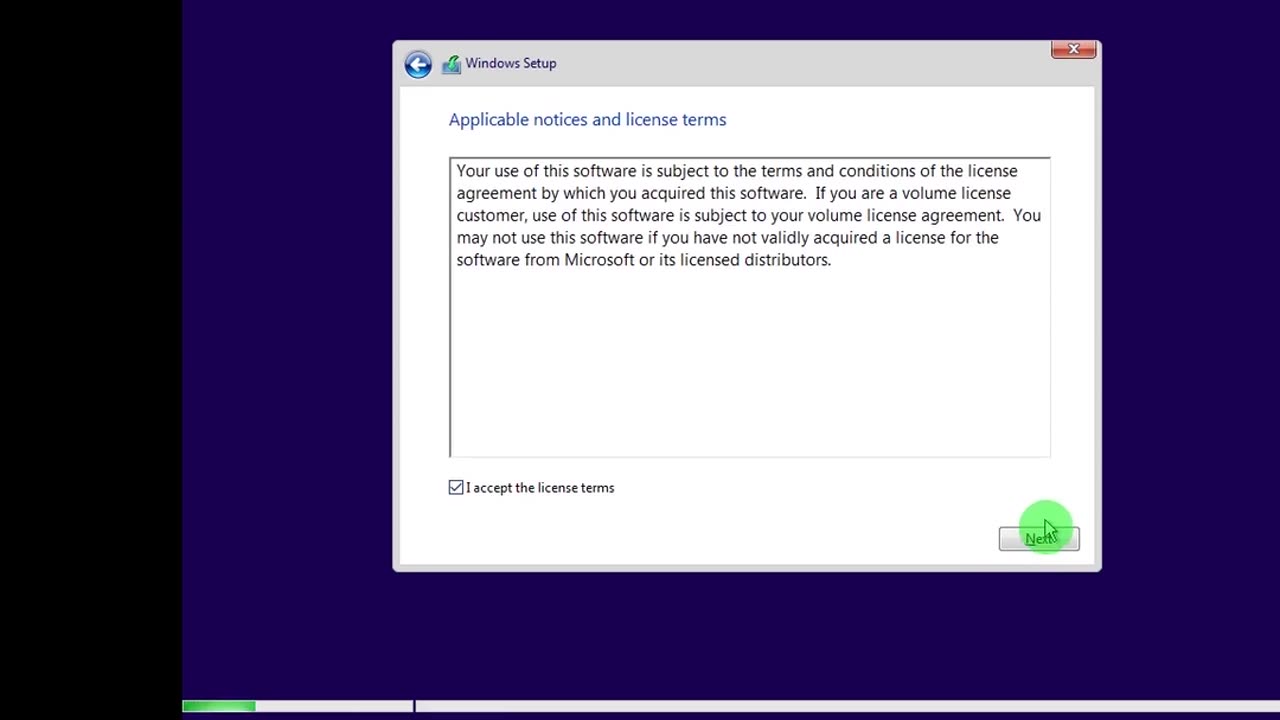1280x720 pixels.
Task: Click the green setup progress bar
Action: point(219,706)
